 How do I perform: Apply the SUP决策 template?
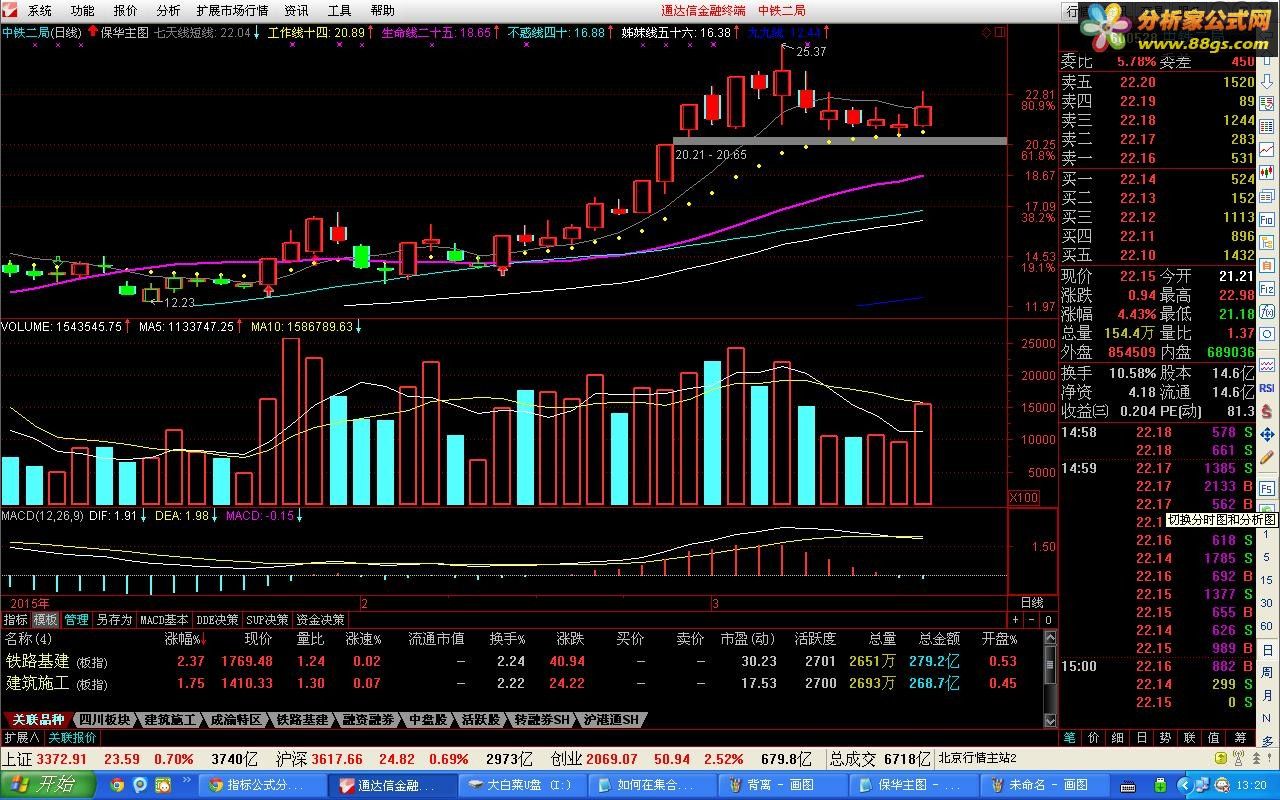pyautogui.click(x=267, y=620)
